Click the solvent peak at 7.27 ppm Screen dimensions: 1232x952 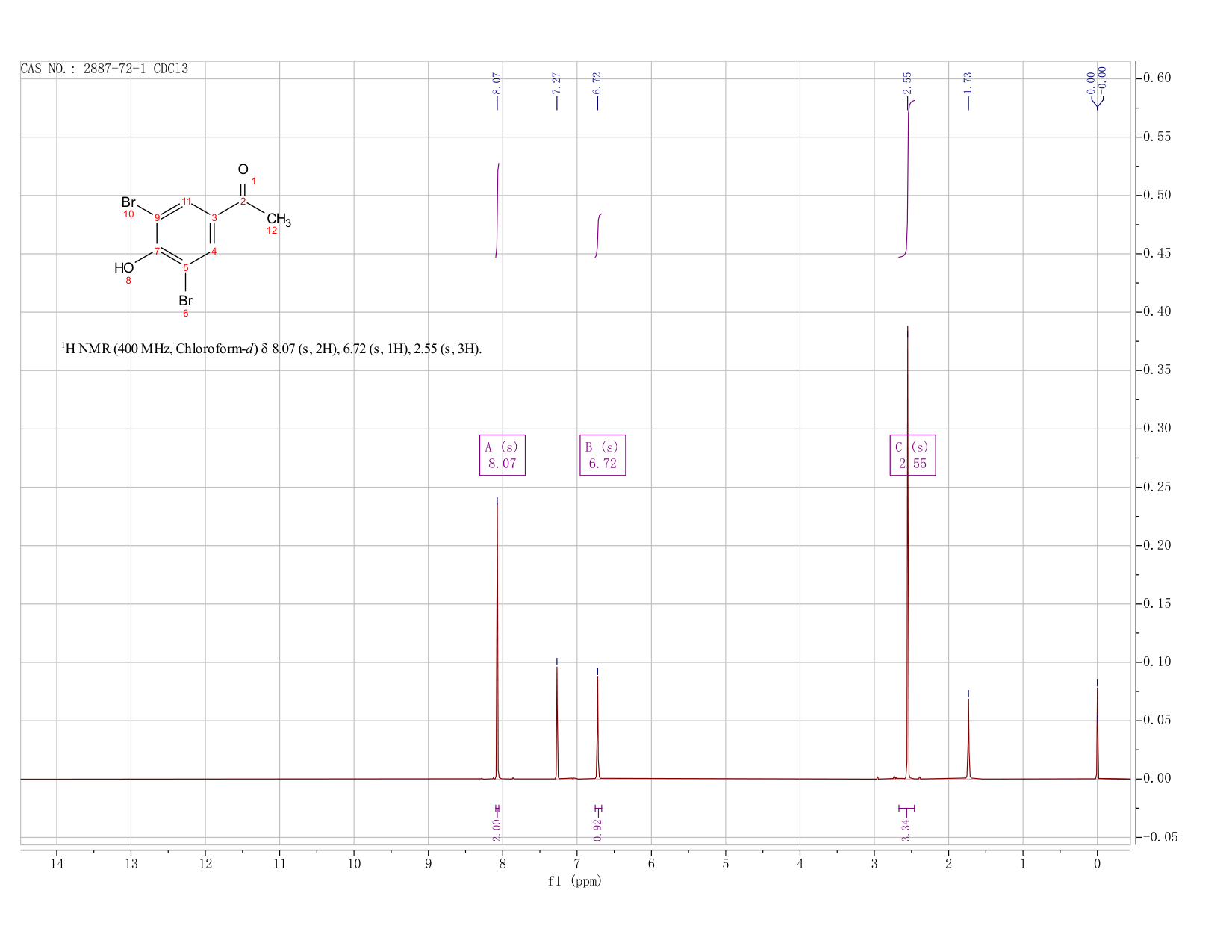pos(557,723)
